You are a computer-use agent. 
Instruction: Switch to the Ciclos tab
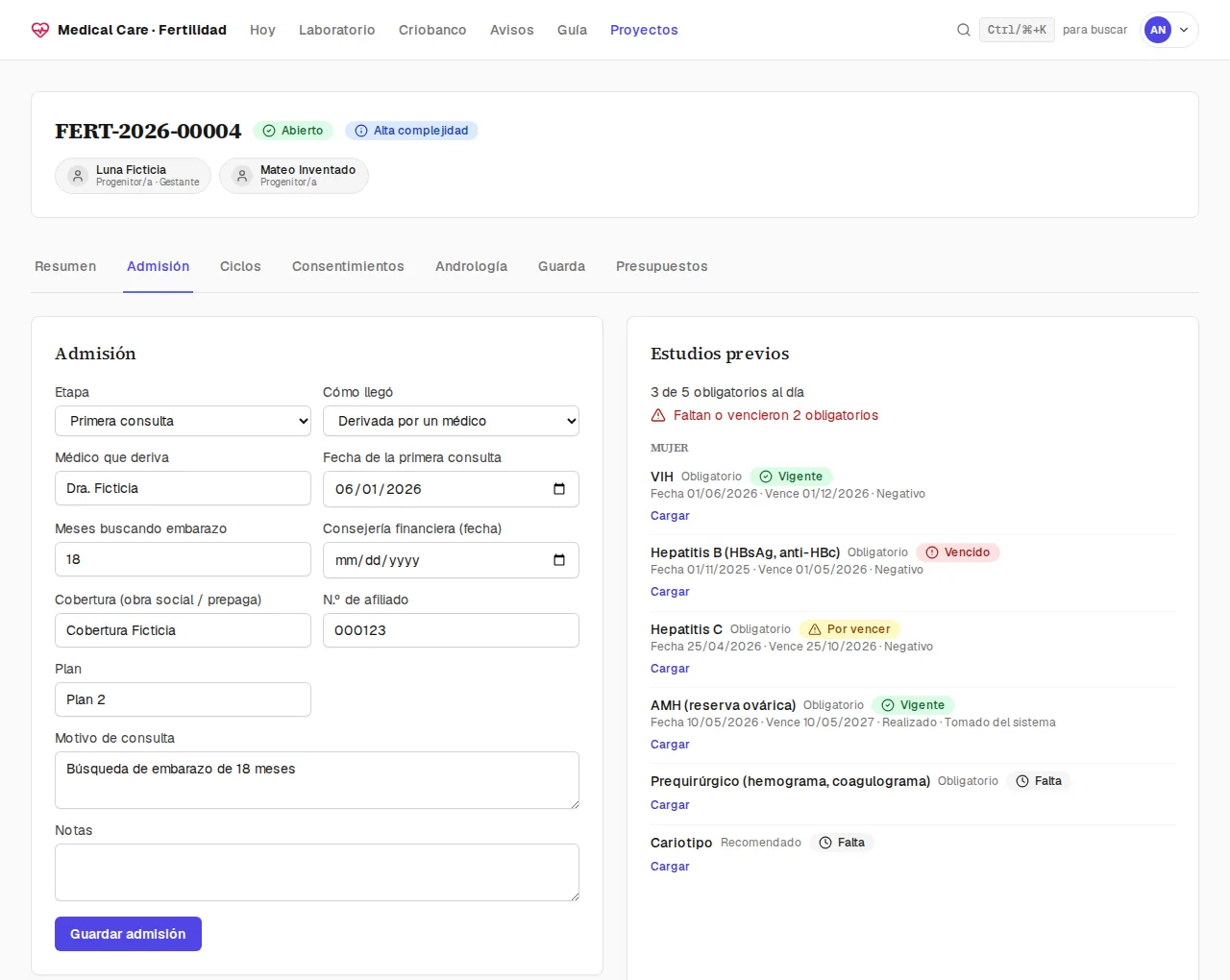[x=240, y=266]
